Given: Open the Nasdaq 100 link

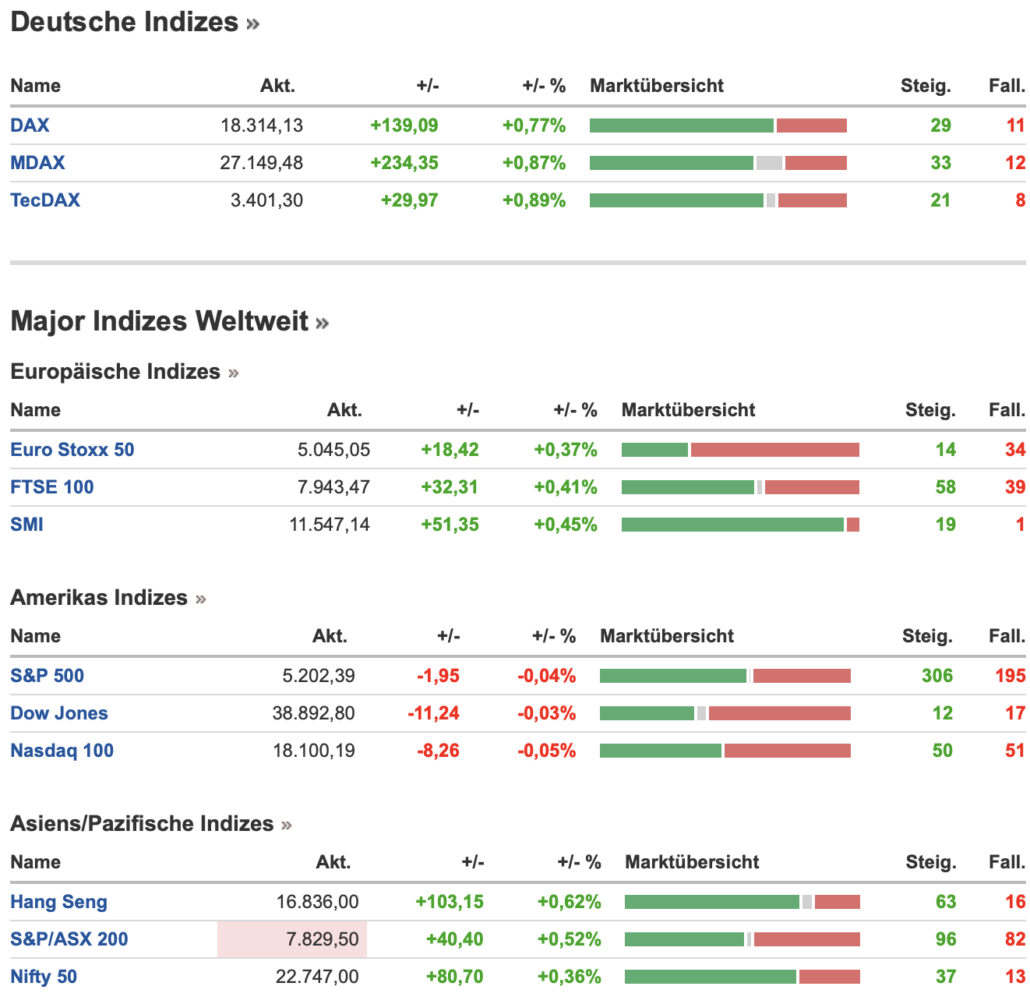Looking at the screenshot, I should (x=62, y=750).
